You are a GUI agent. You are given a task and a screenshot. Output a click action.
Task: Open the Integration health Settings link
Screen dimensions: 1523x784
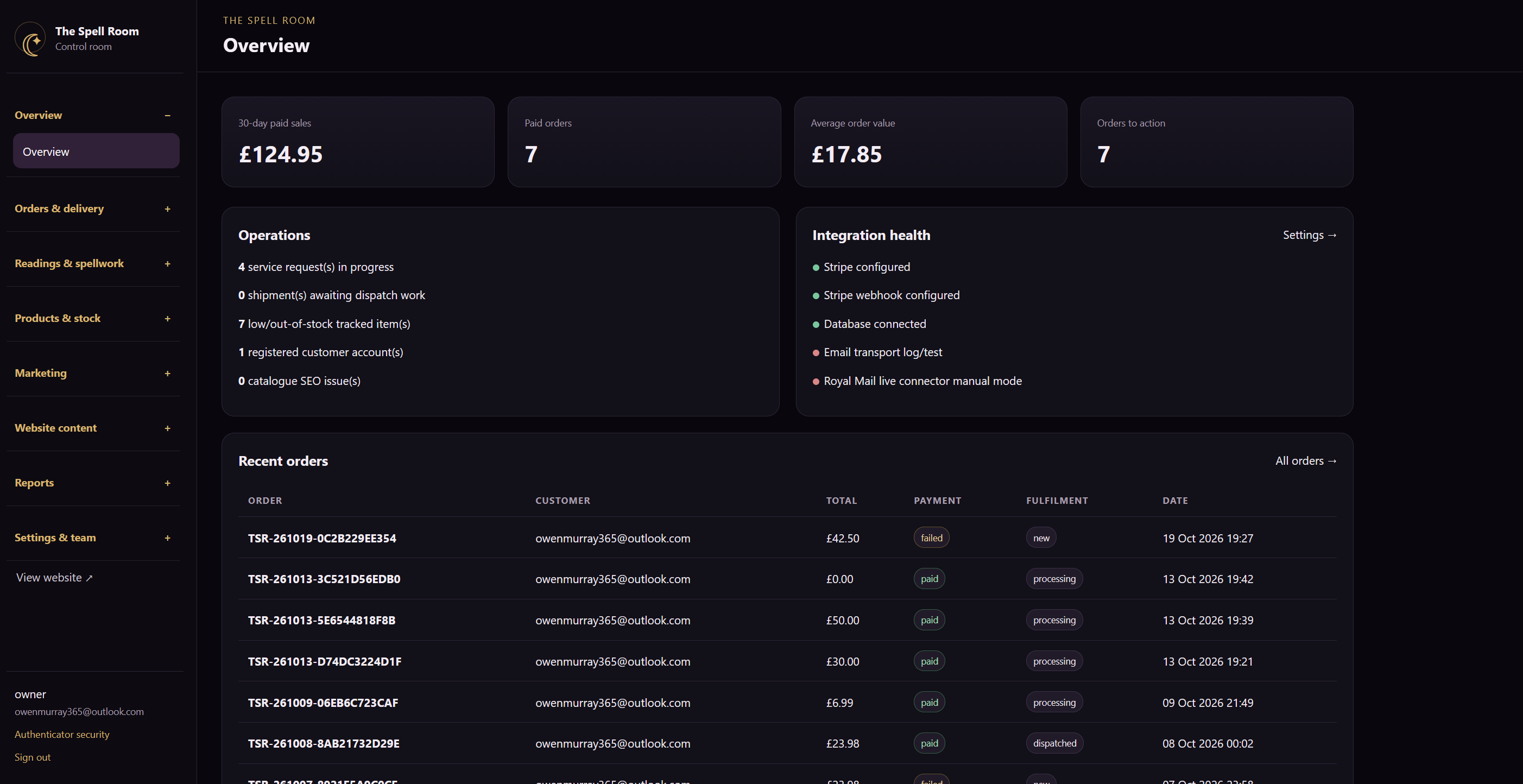[1310, 235]
